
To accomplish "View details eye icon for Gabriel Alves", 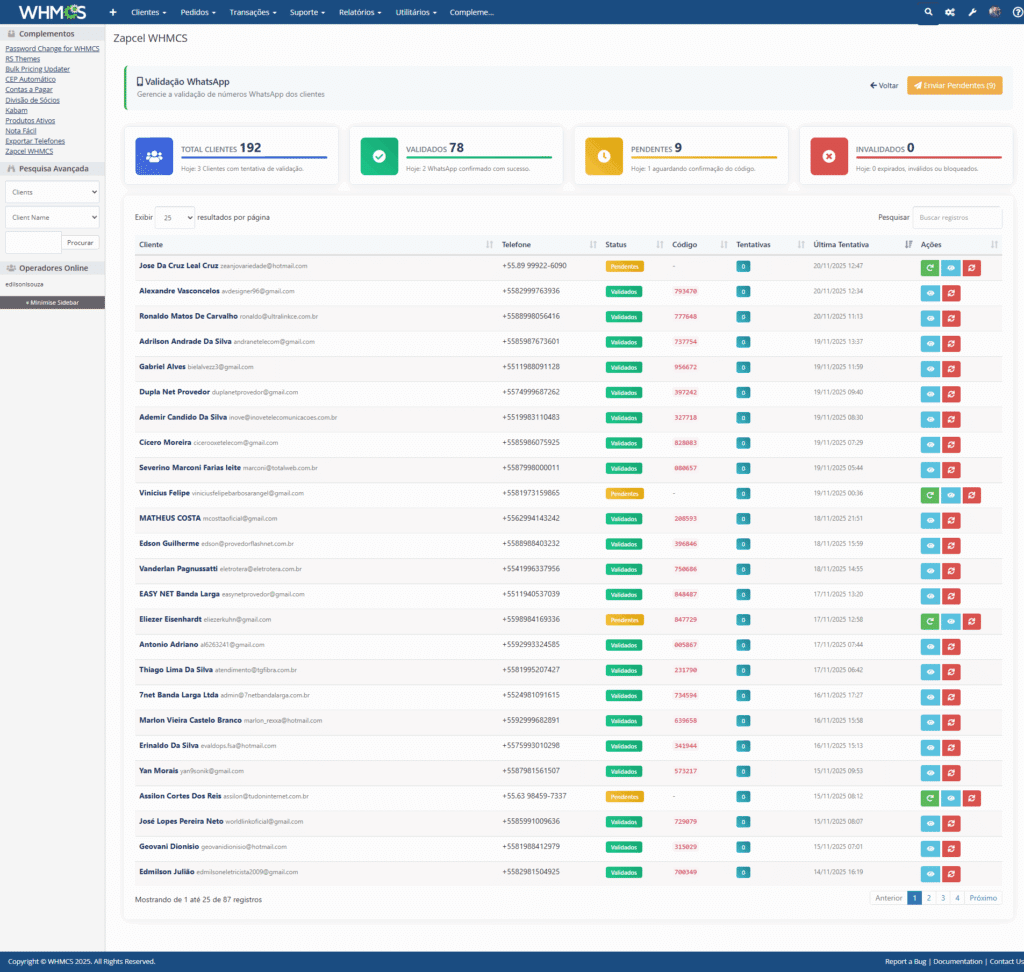I will click(930, 368).
